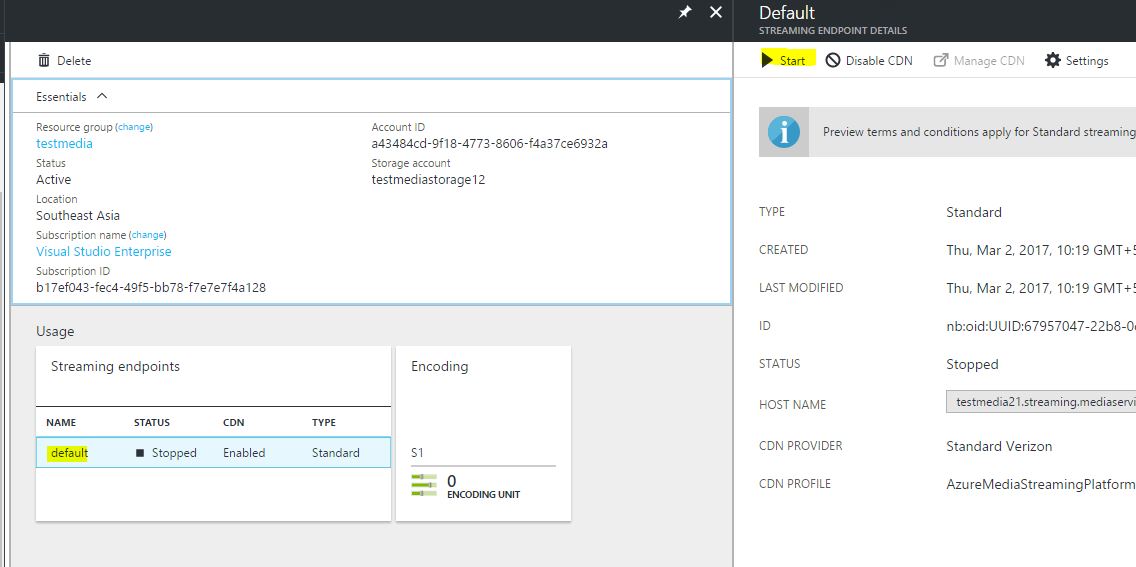
Task: Click the STATUS column header
Action: coord(152,423)
